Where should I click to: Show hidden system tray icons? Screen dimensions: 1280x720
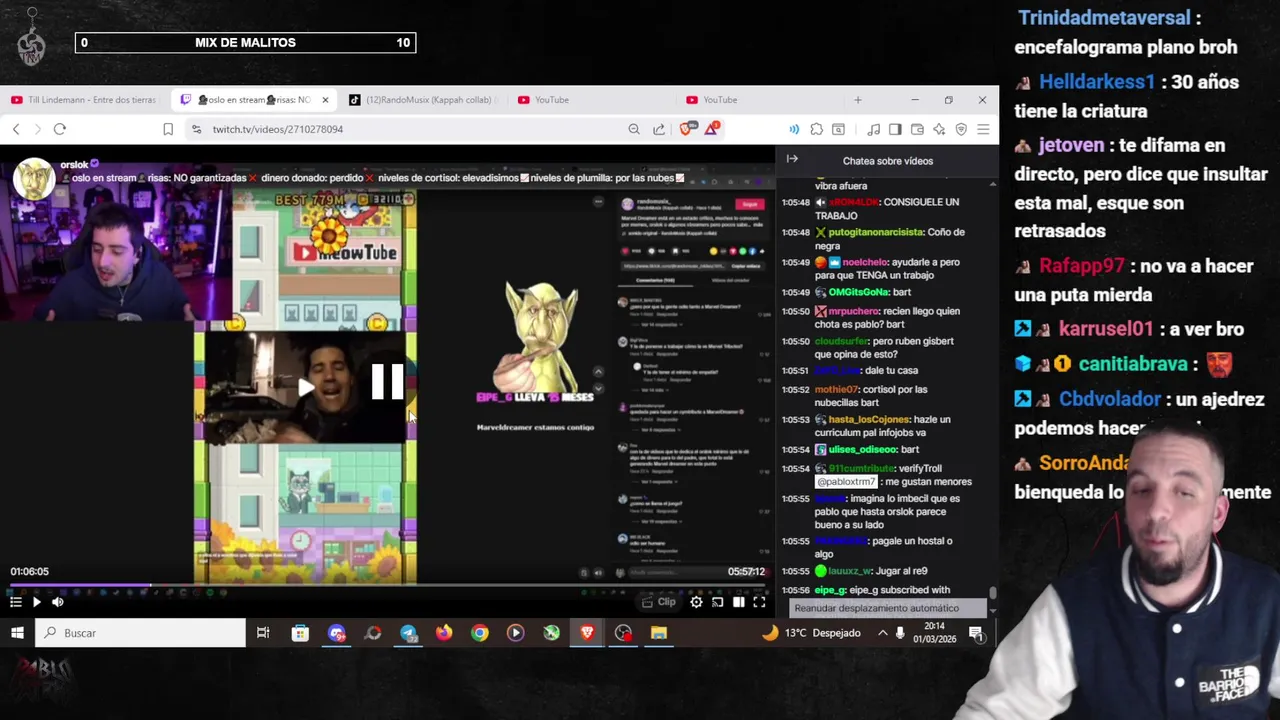[x=883, y=633]
